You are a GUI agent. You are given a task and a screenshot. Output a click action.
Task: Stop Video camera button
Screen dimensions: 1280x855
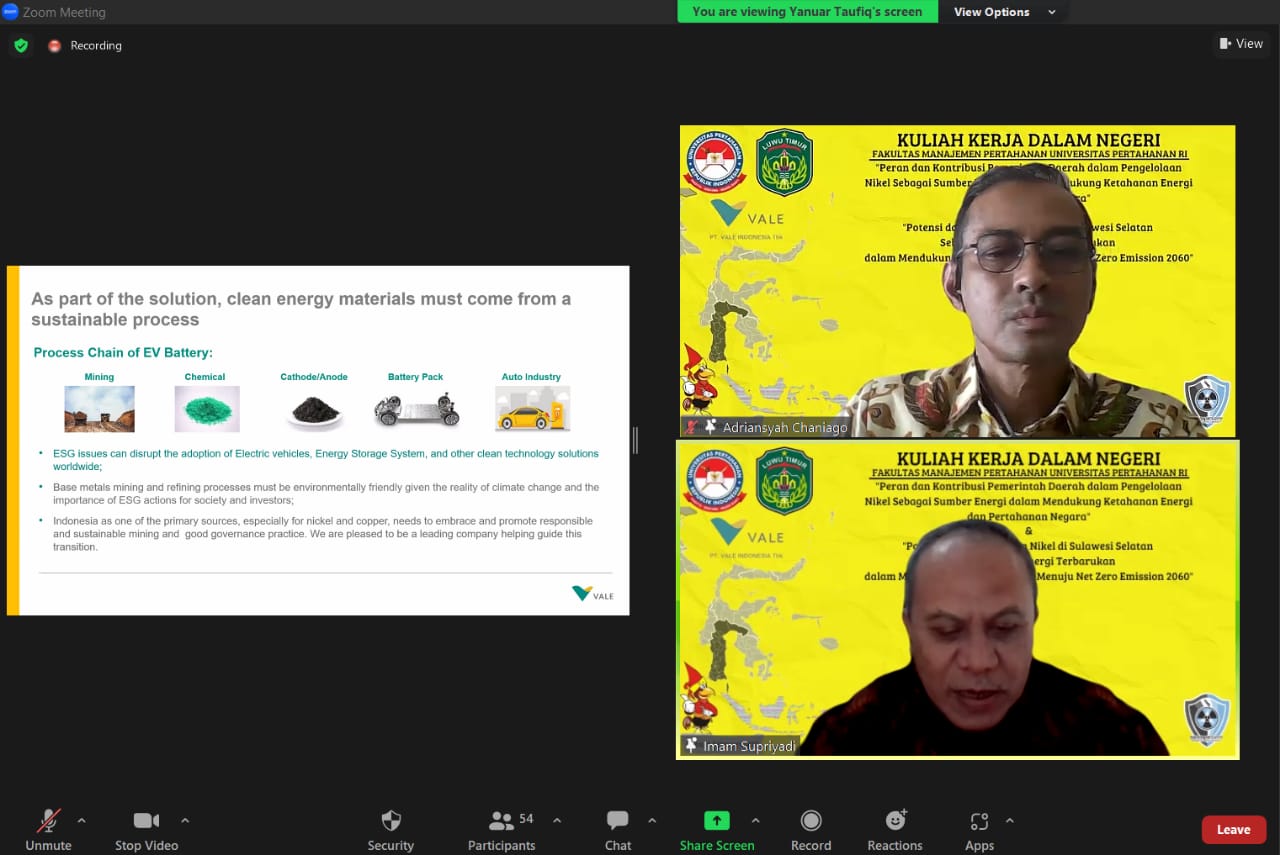coord(146,830)
